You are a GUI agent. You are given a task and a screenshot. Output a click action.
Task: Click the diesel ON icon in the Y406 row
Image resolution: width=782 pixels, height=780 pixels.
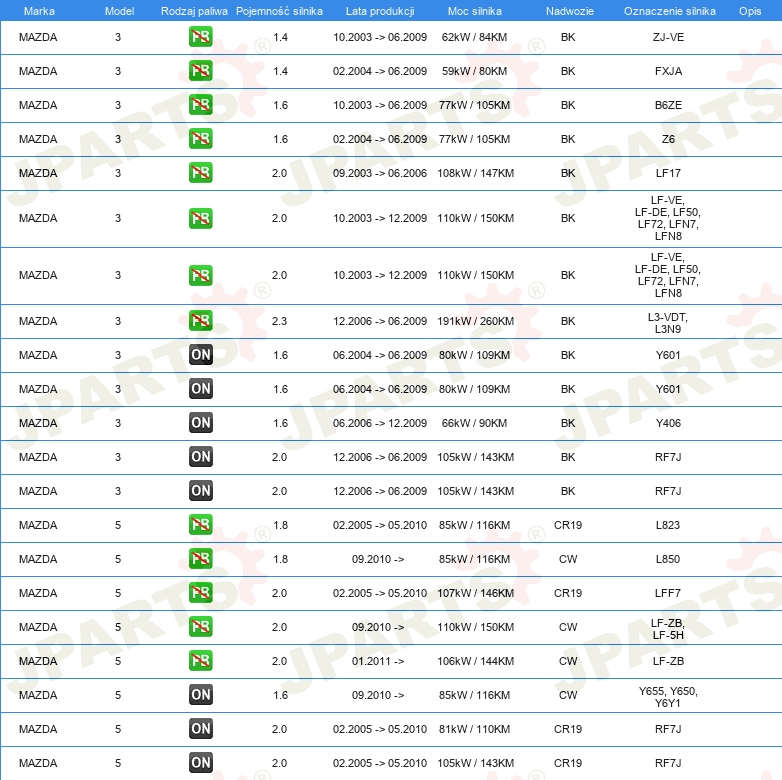pyautogui.click(x=200, y=423)
